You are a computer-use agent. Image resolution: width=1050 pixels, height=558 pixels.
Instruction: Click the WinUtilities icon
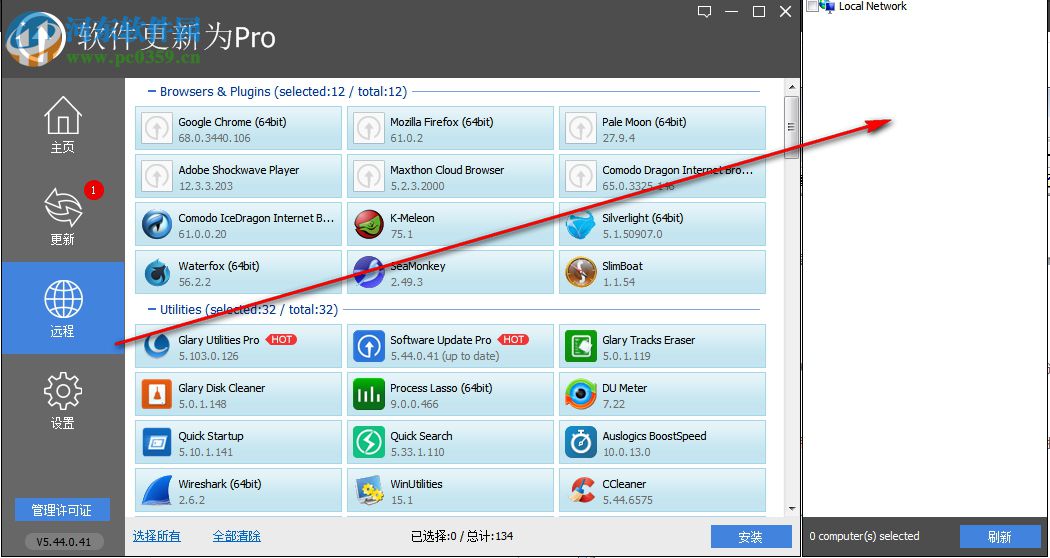(x=369, y=491)
